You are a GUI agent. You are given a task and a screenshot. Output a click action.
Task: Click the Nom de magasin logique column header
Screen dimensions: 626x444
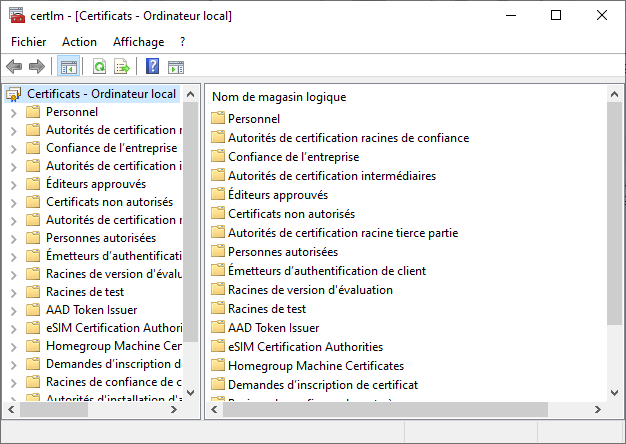coord(279,97)
